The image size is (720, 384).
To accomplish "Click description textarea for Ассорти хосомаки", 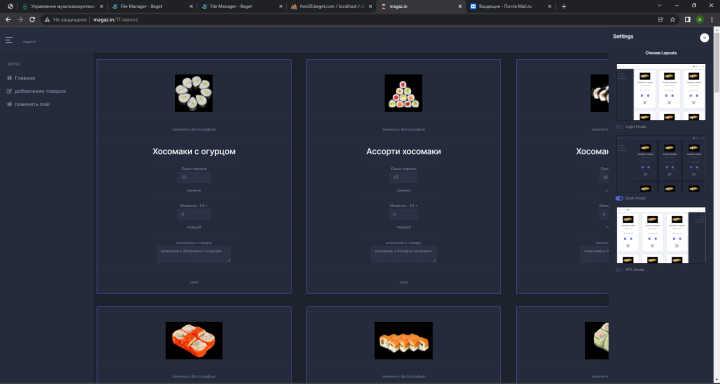I will 404,254.
